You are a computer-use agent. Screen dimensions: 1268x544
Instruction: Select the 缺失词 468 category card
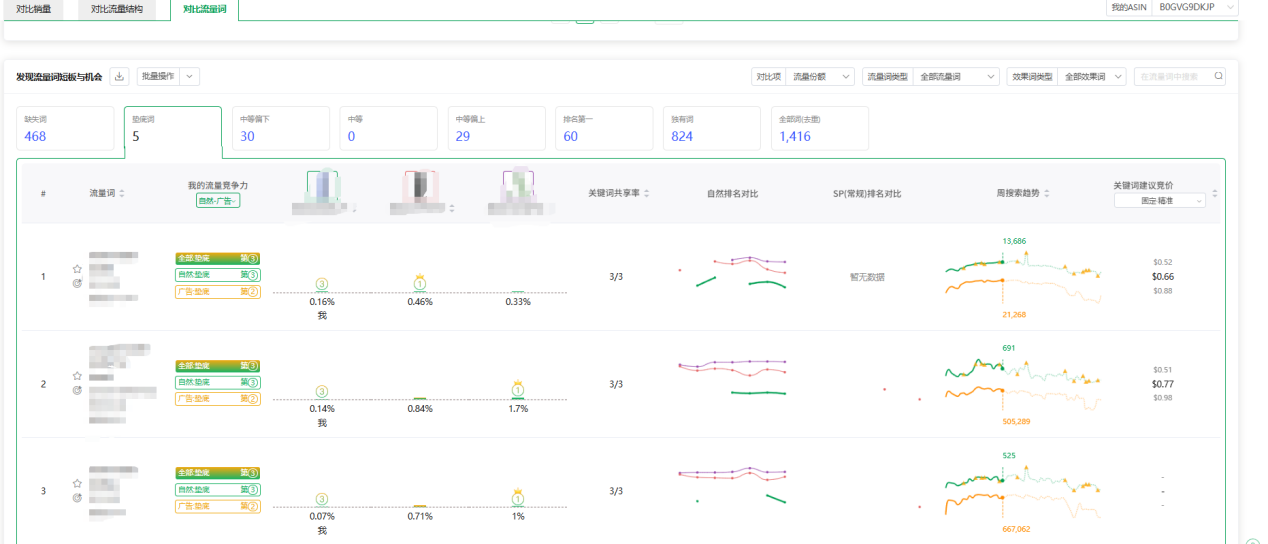pos(65,128)
